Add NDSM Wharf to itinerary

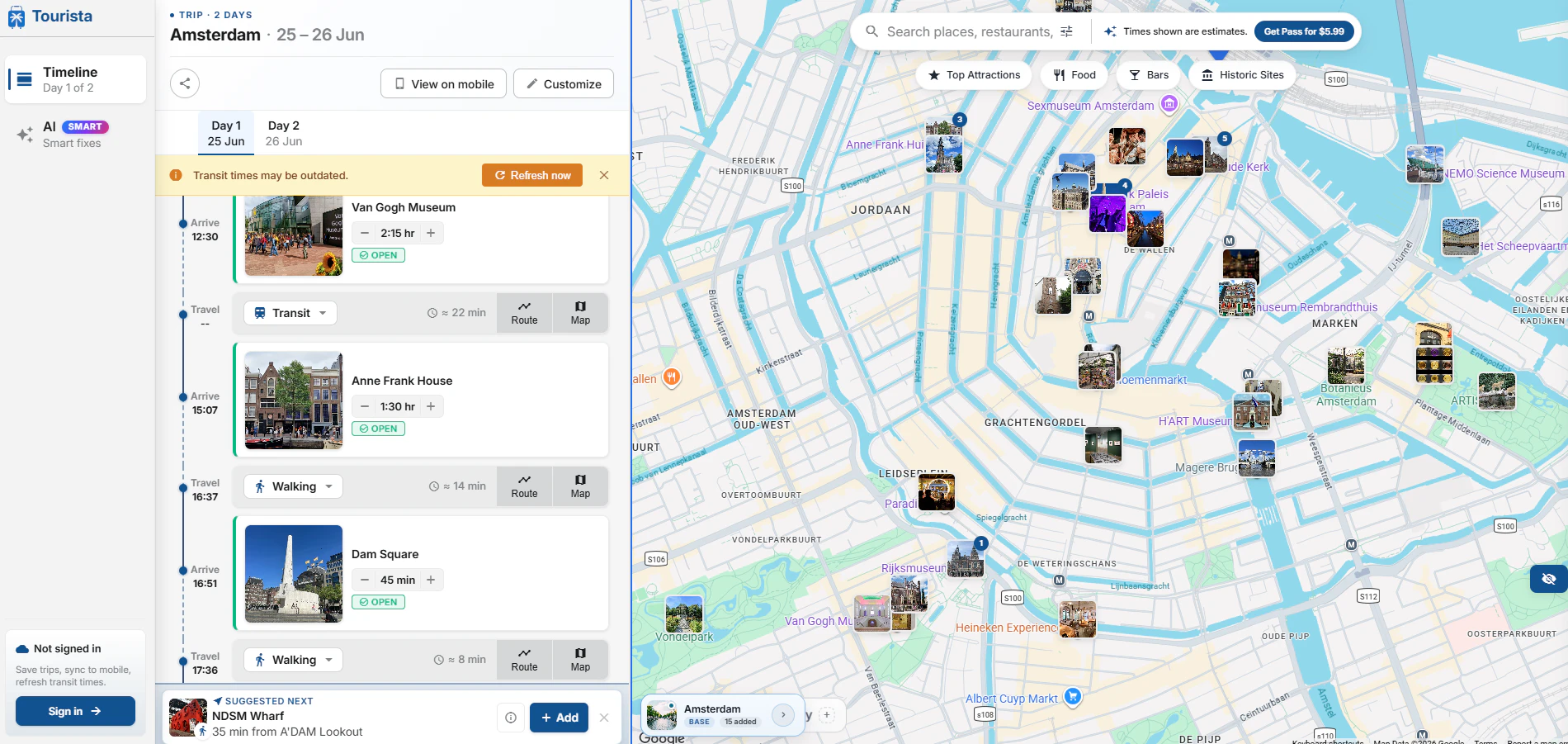pyautogui.click(x=560, y=718)
